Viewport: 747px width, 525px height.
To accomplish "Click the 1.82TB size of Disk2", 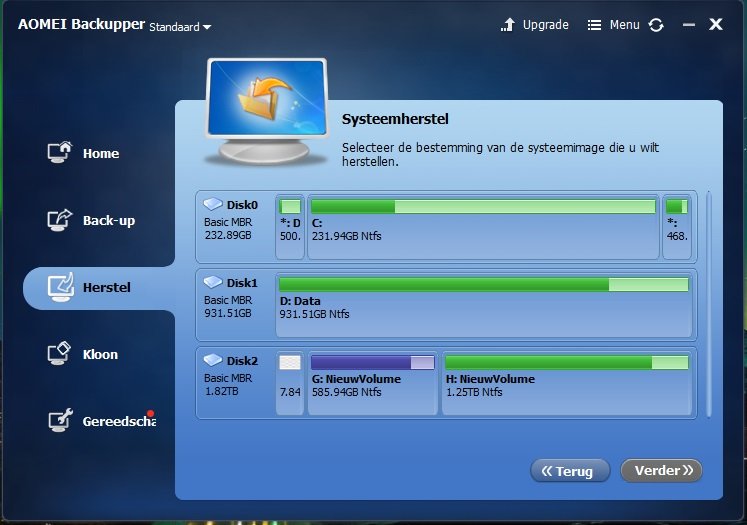I will 222,392.
